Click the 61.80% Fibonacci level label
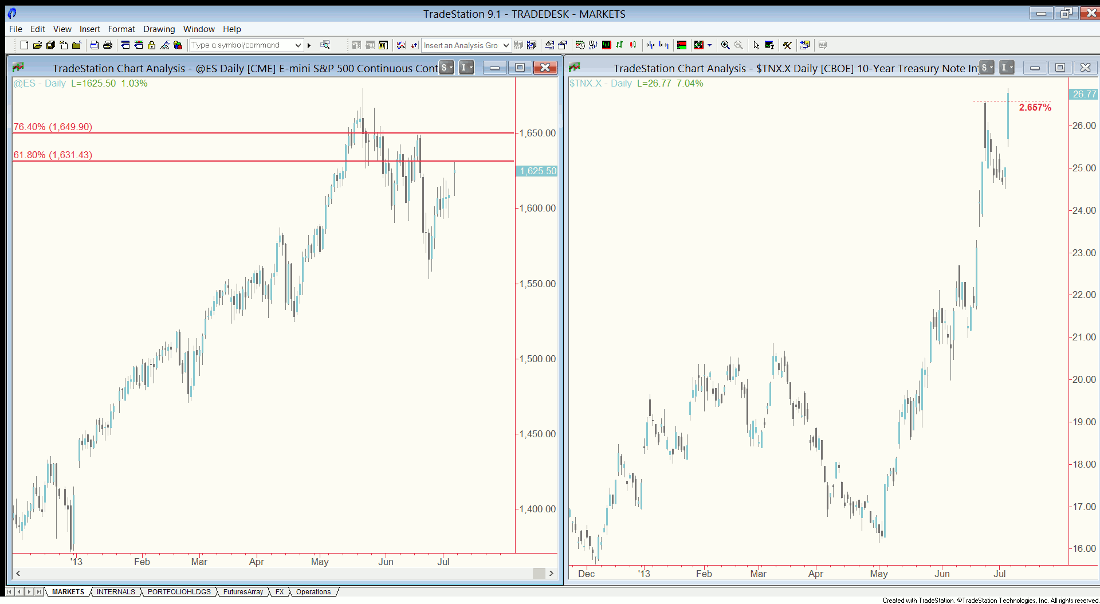 pyautogui.click(x=53, y=155)
